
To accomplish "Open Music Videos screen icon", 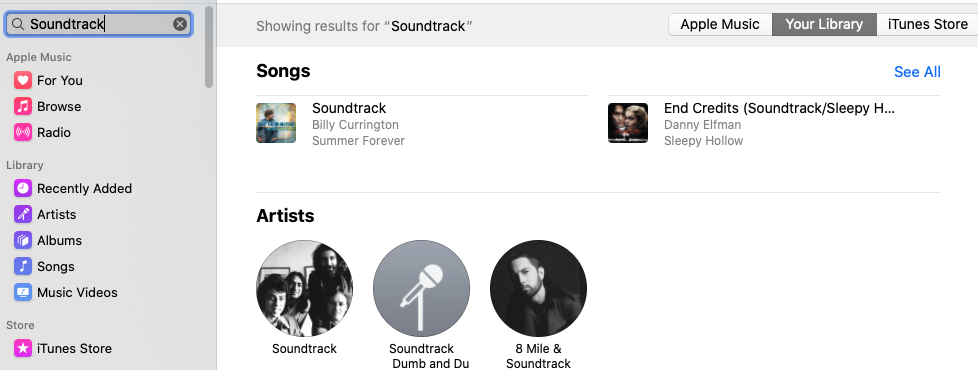I will [23, 293].
